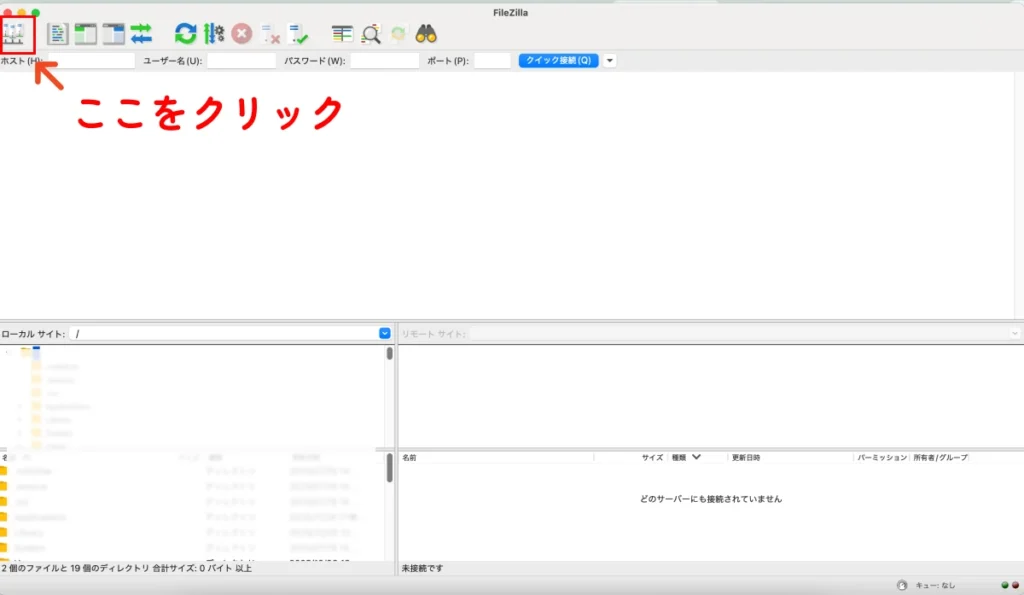Open the ローカル サイト path dropdown

pyautogui.click(x=385, y=334)
